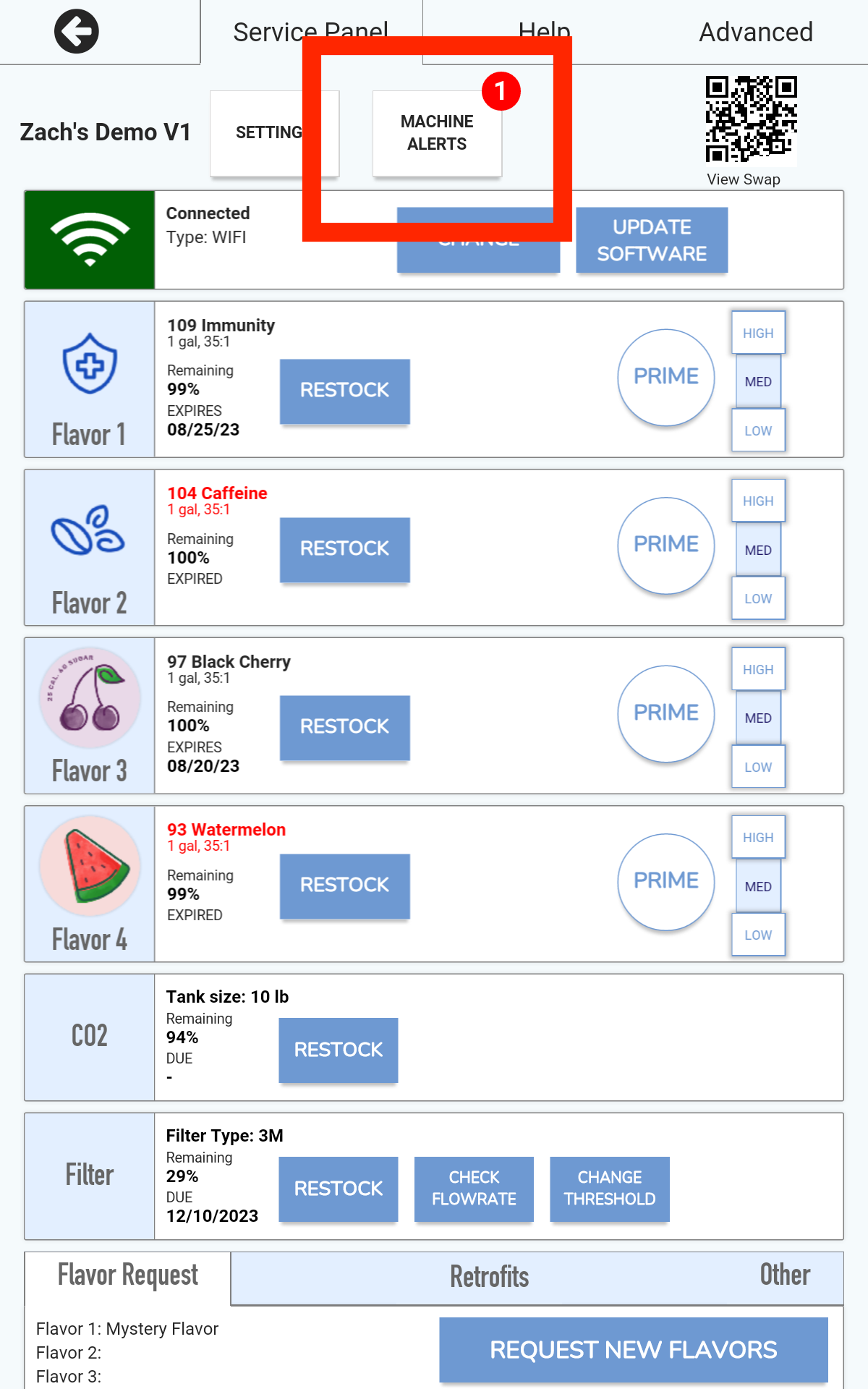Open the Retrofits tab
Image resolution: width=868 pixels, height=1389 pixels.
coord(490,1277)
